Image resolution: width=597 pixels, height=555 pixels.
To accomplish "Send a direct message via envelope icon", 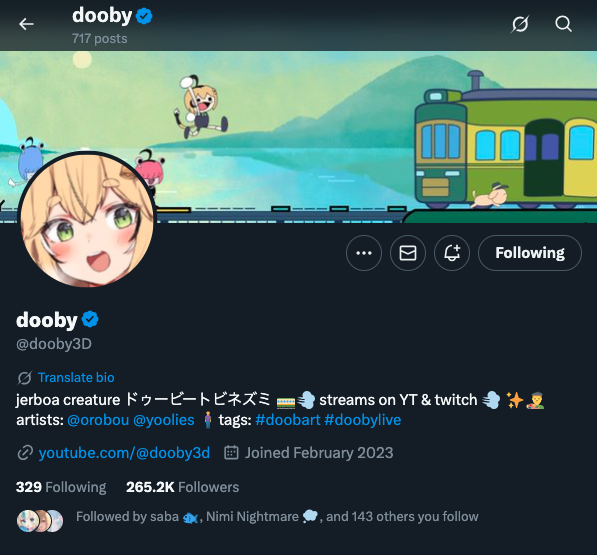I will tap(408, 253).
